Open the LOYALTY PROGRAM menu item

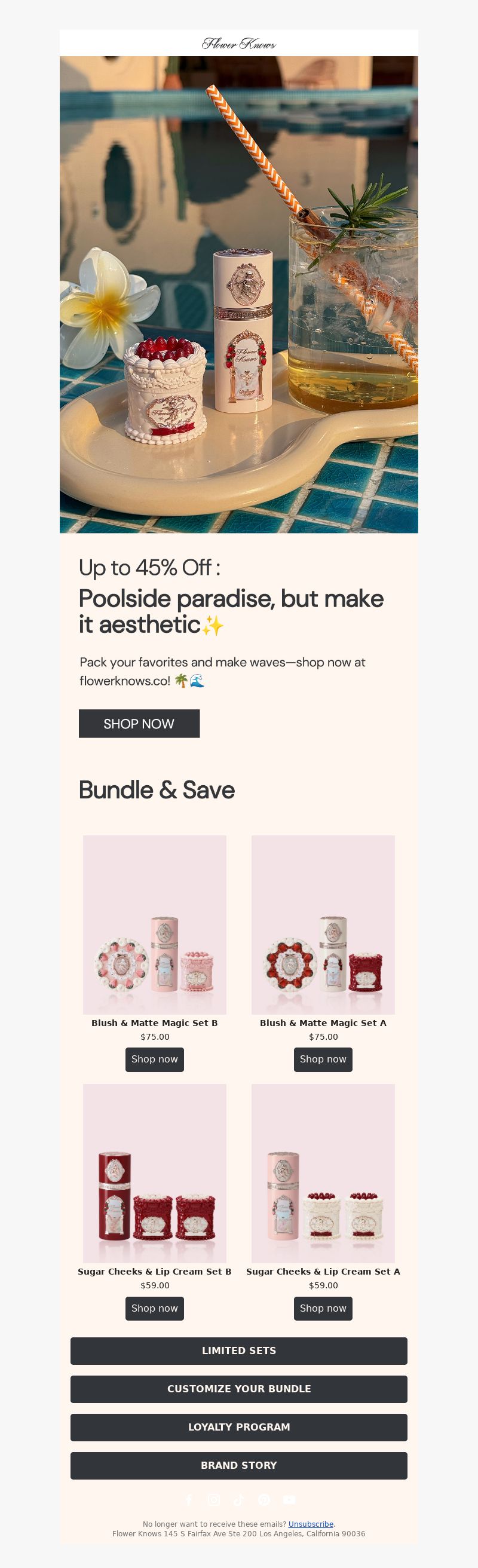click(x=238, y=1428)
